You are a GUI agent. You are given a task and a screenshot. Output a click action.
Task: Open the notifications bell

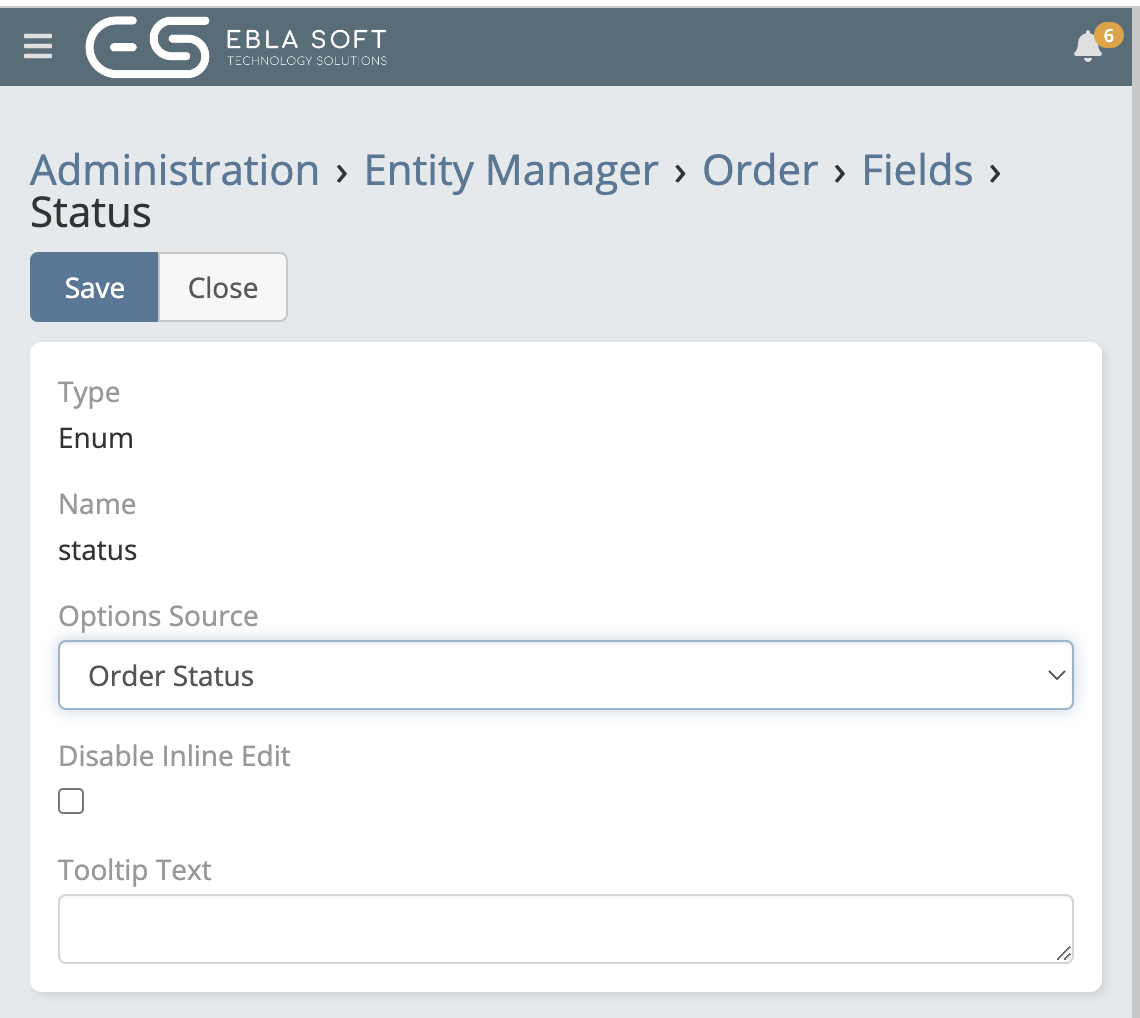pyautogui.click(x=1087, y=47)
